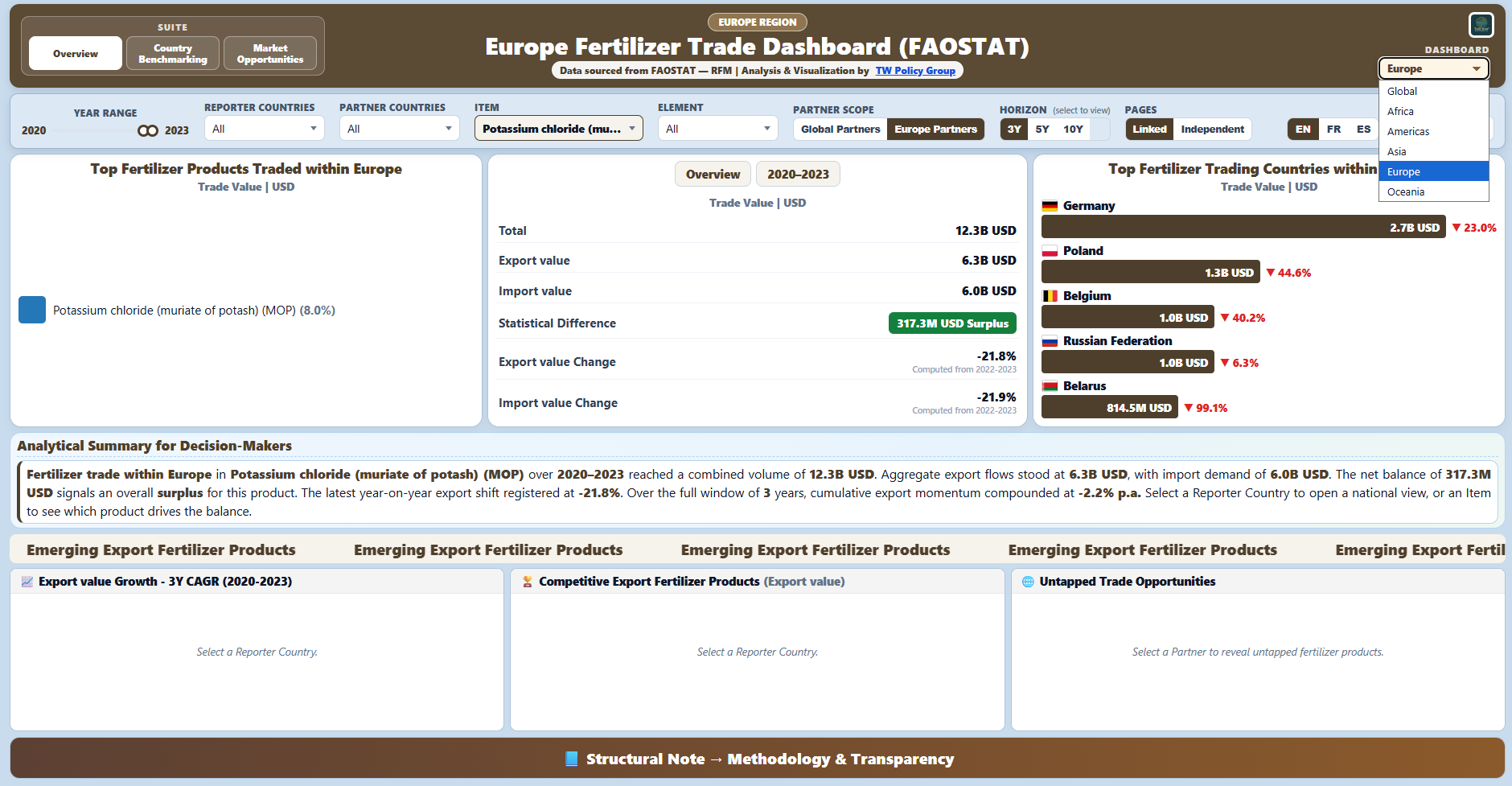The height and width of the screenshot is (786, 1512).
Task: Click the 317.3M USD Surplus badge
Action: tap(952, 323)
